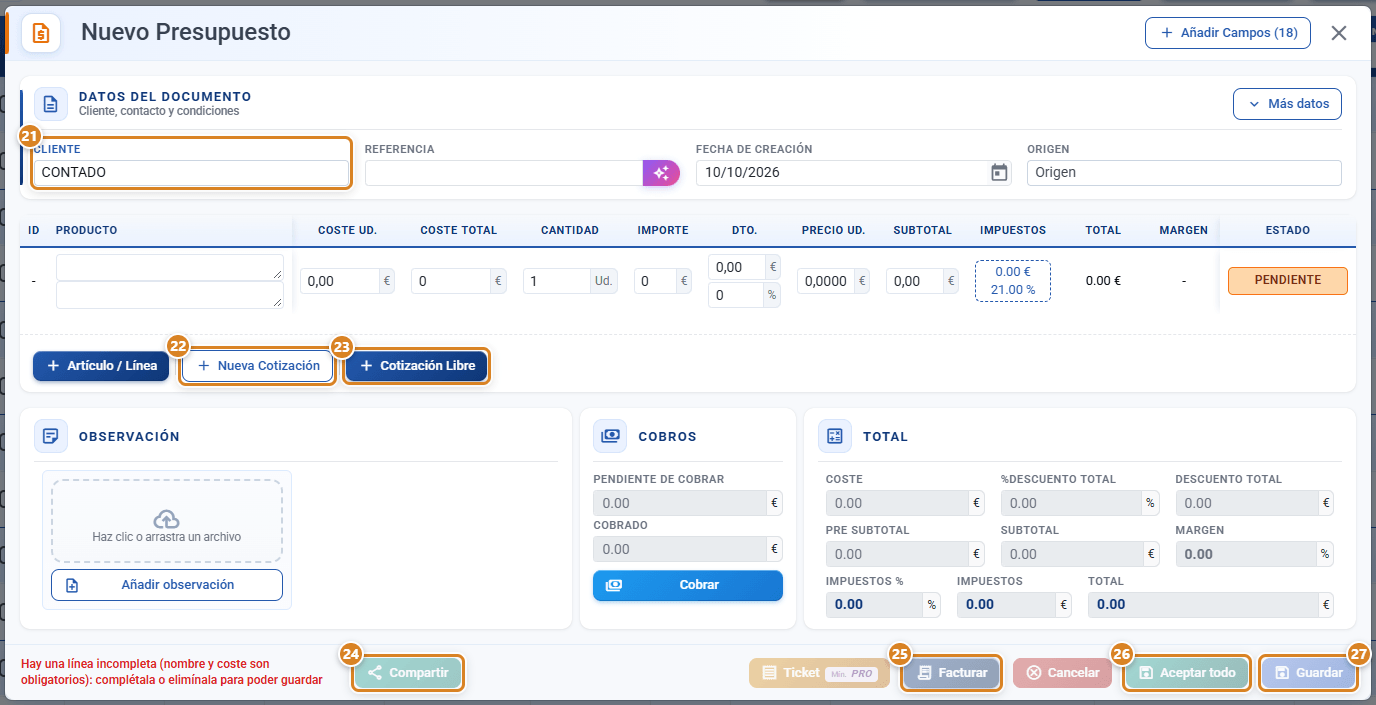Click the Descuento Total field
Image resolution: width=1376 pixels, height=705 pixels.
point(1247,503)
